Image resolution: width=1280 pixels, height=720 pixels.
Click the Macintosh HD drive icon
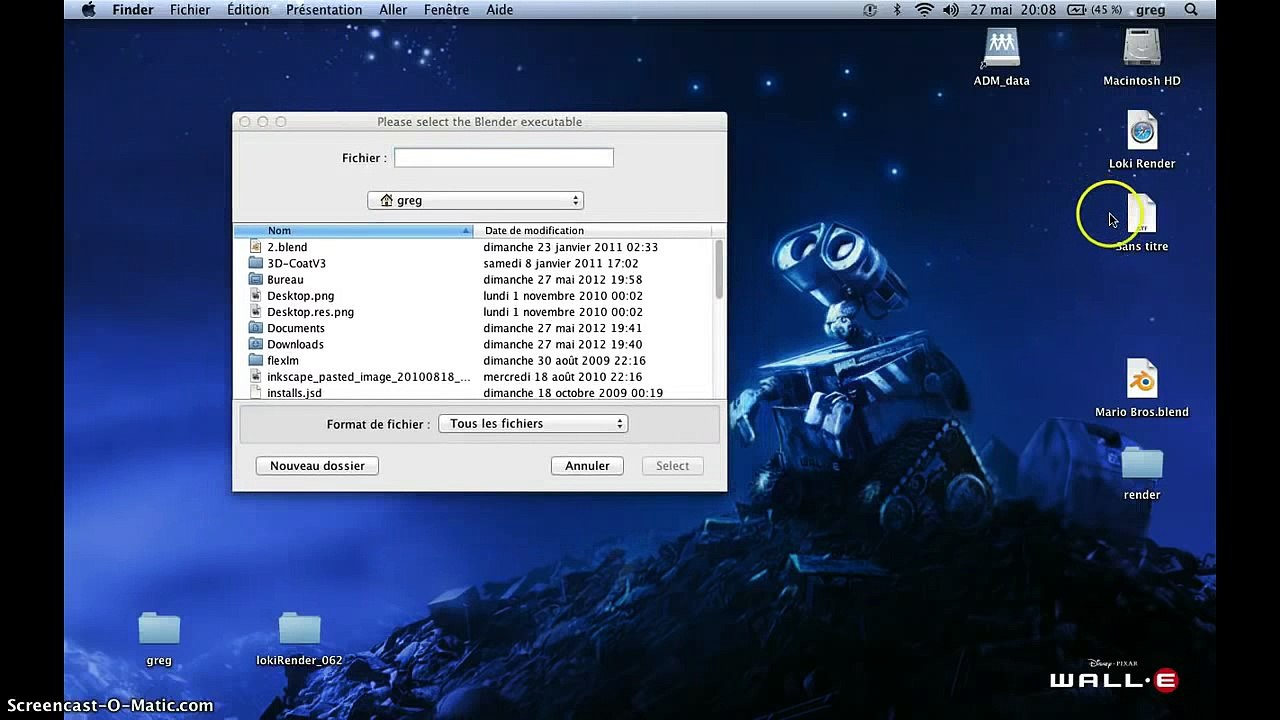(1141, 49)
